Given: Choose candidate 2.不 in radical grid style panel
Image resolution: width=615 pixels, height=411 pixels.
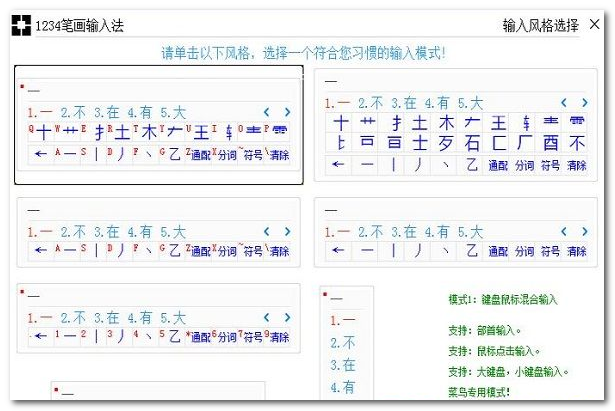Looking at the screenshot, I should click(371, 104).
